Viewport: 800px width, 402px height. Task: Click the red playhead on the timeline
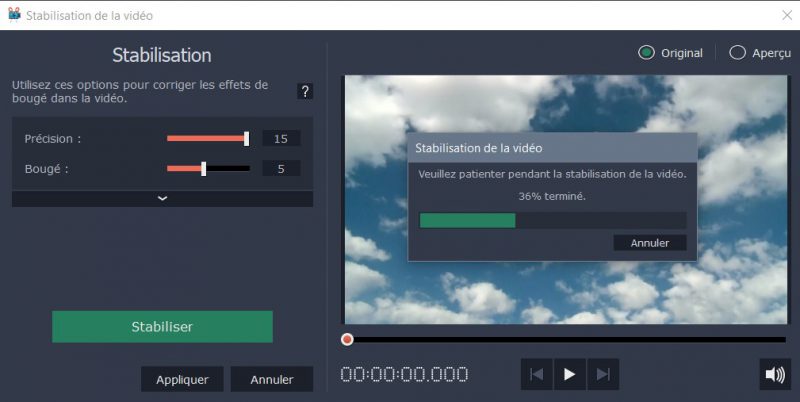(x=347, y=339)
